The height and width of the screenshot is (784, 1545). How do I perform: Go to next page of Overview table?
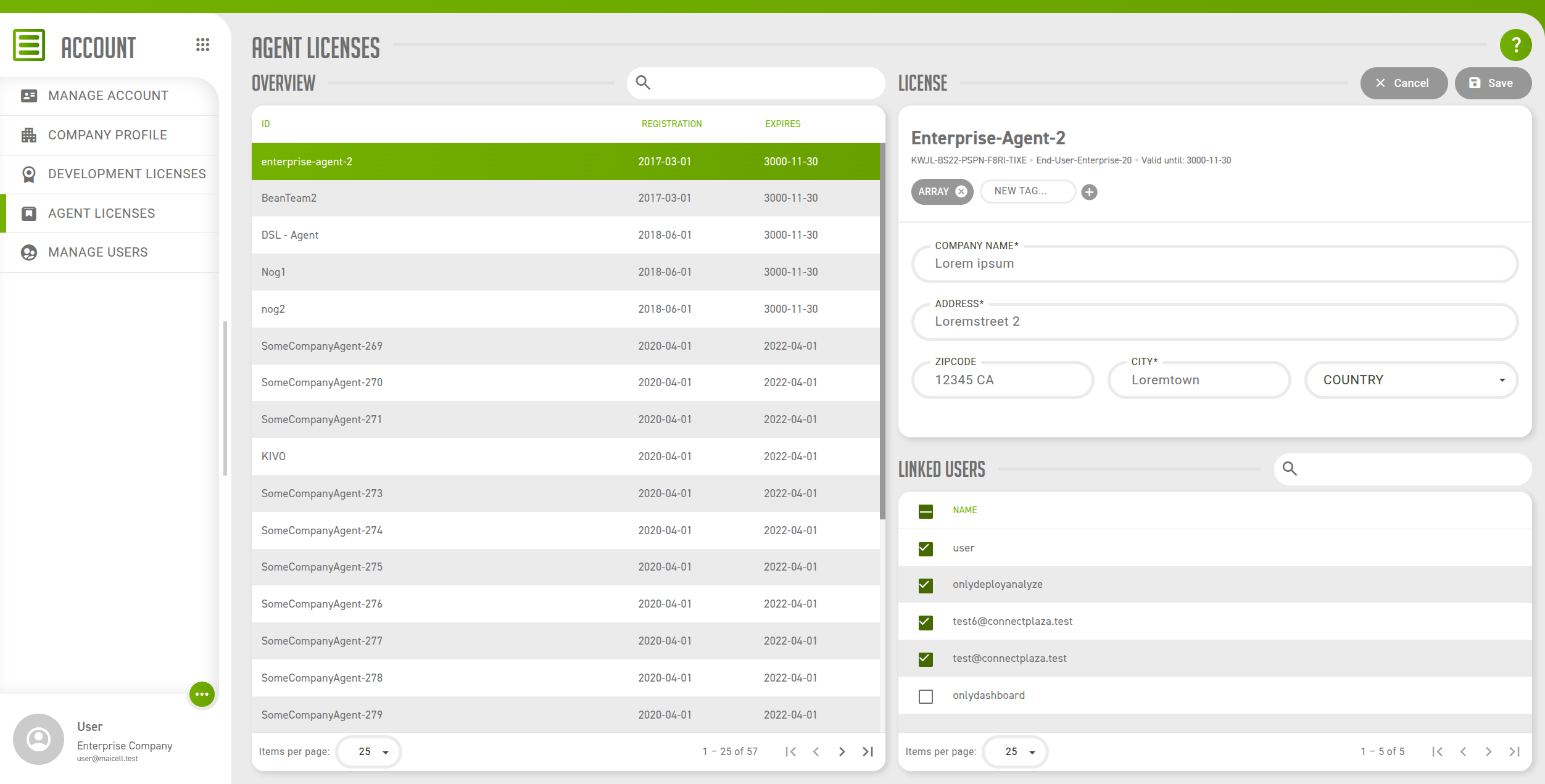[842, 752]
